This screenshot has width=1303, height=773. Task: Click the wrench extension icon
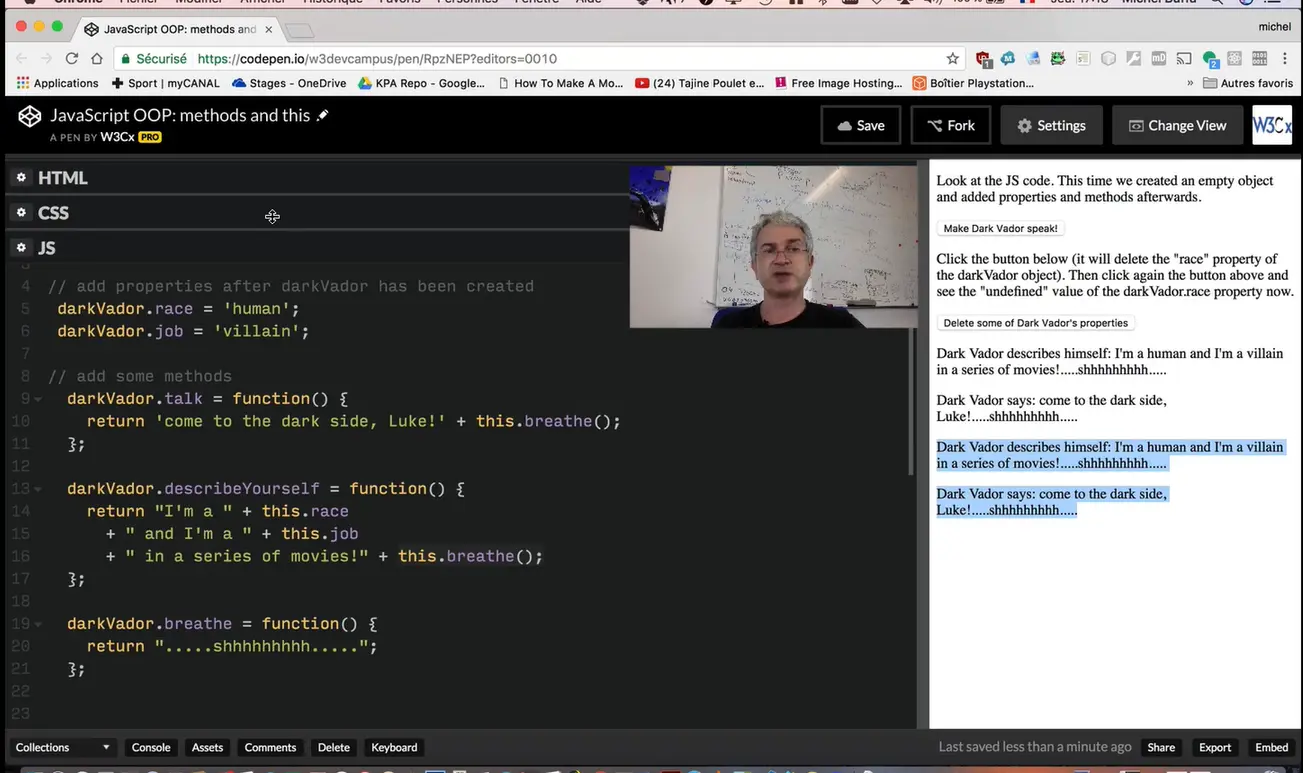coord(1134,59)
